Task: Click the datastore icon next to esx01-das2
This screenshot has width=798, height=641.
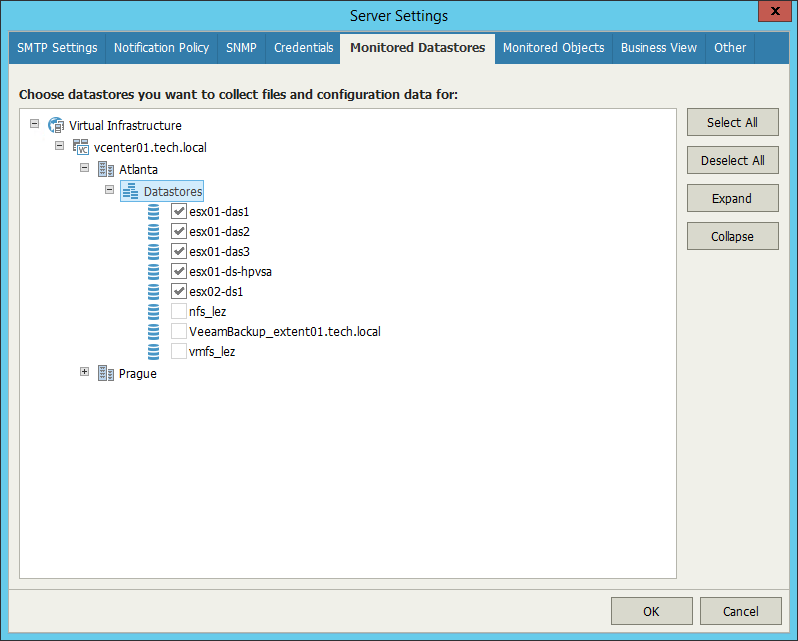Action: coord(153,231)
